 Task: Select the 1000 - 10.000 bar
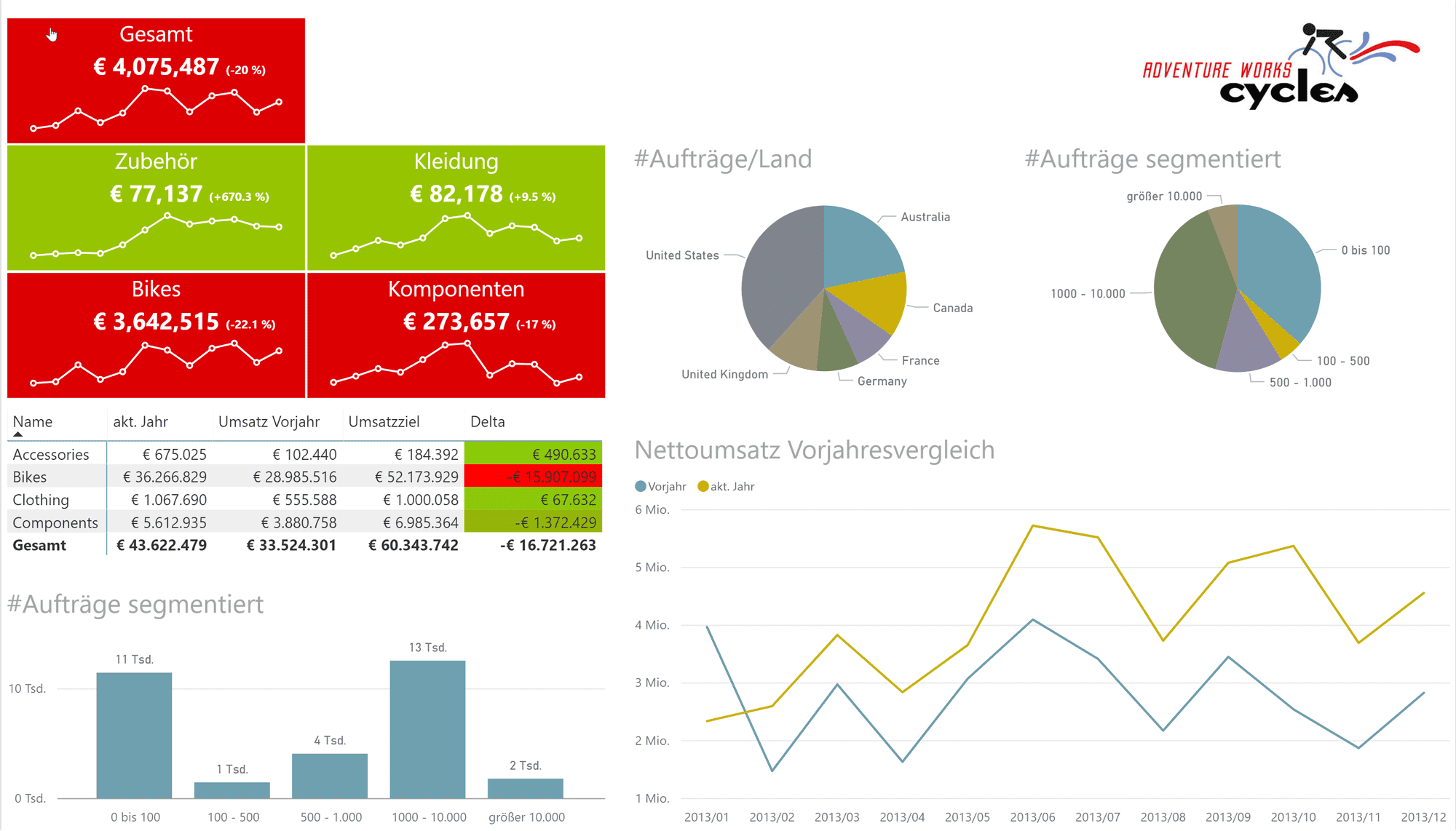[427, 730]
